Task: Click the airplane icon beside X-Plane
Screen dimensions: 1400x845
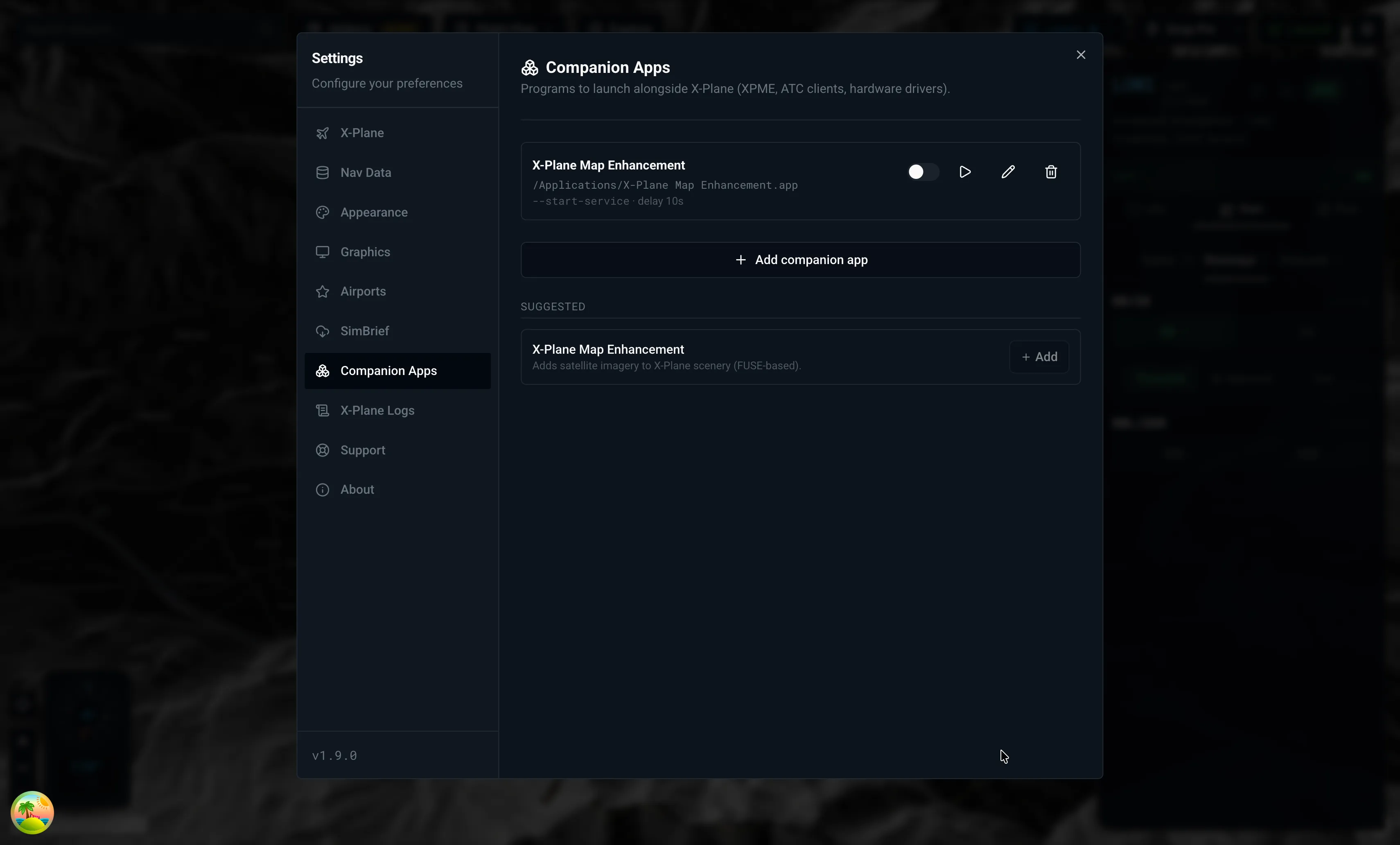Action: (x=322, y=133)
